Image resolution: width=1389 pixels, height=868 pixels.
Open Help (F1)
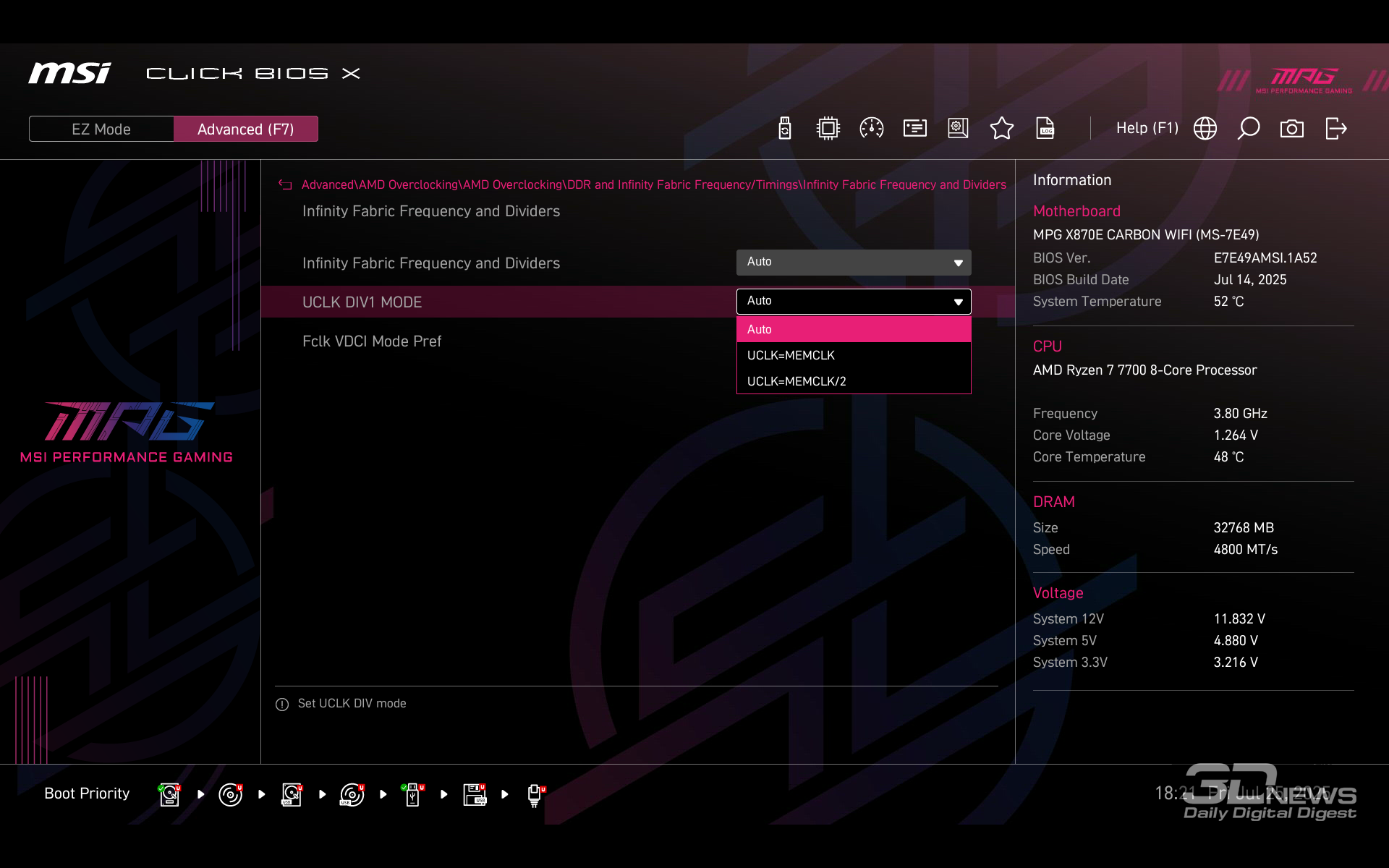pos(1147,128)
